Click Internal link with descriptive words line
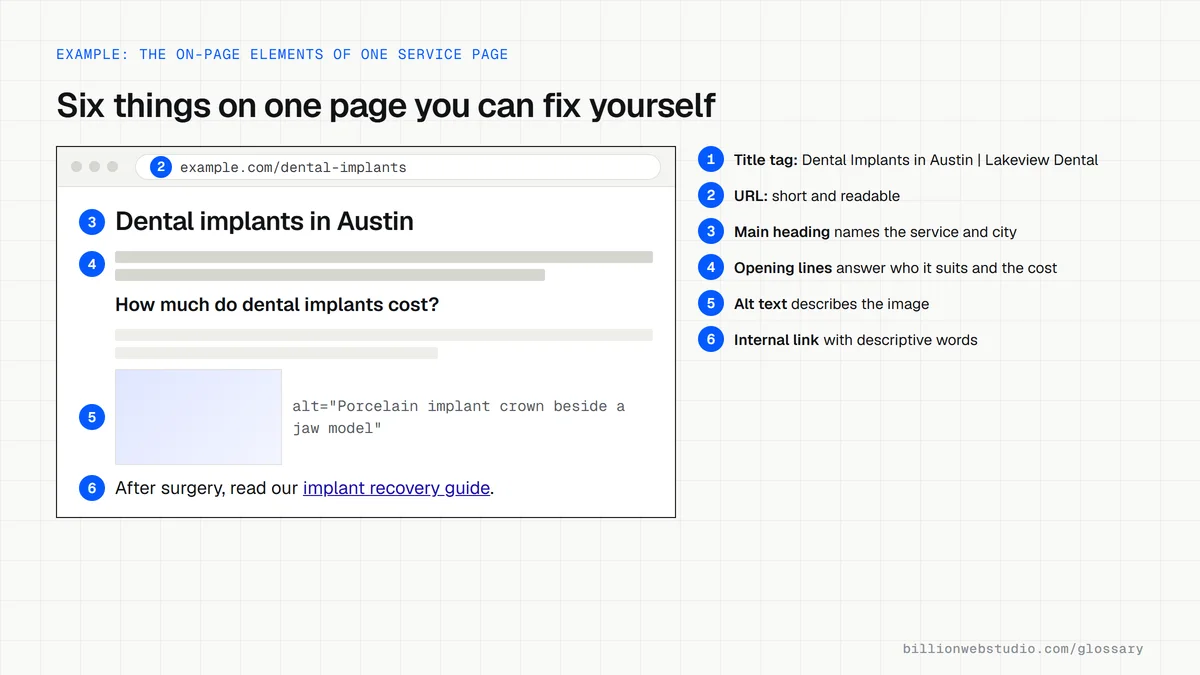 (856, 340)
